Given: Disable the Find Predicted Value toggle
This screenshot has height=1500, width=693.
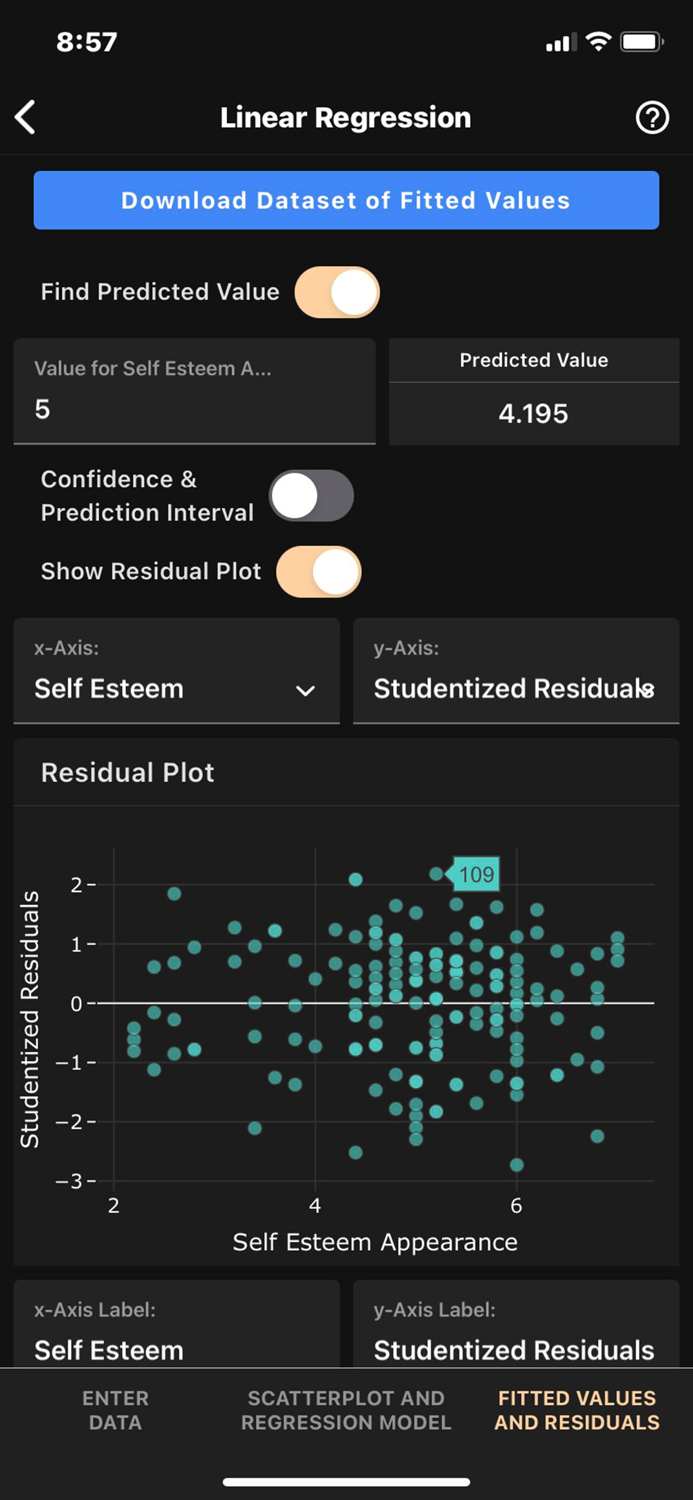Looking at the screenshot, I should tap(336, 291).
